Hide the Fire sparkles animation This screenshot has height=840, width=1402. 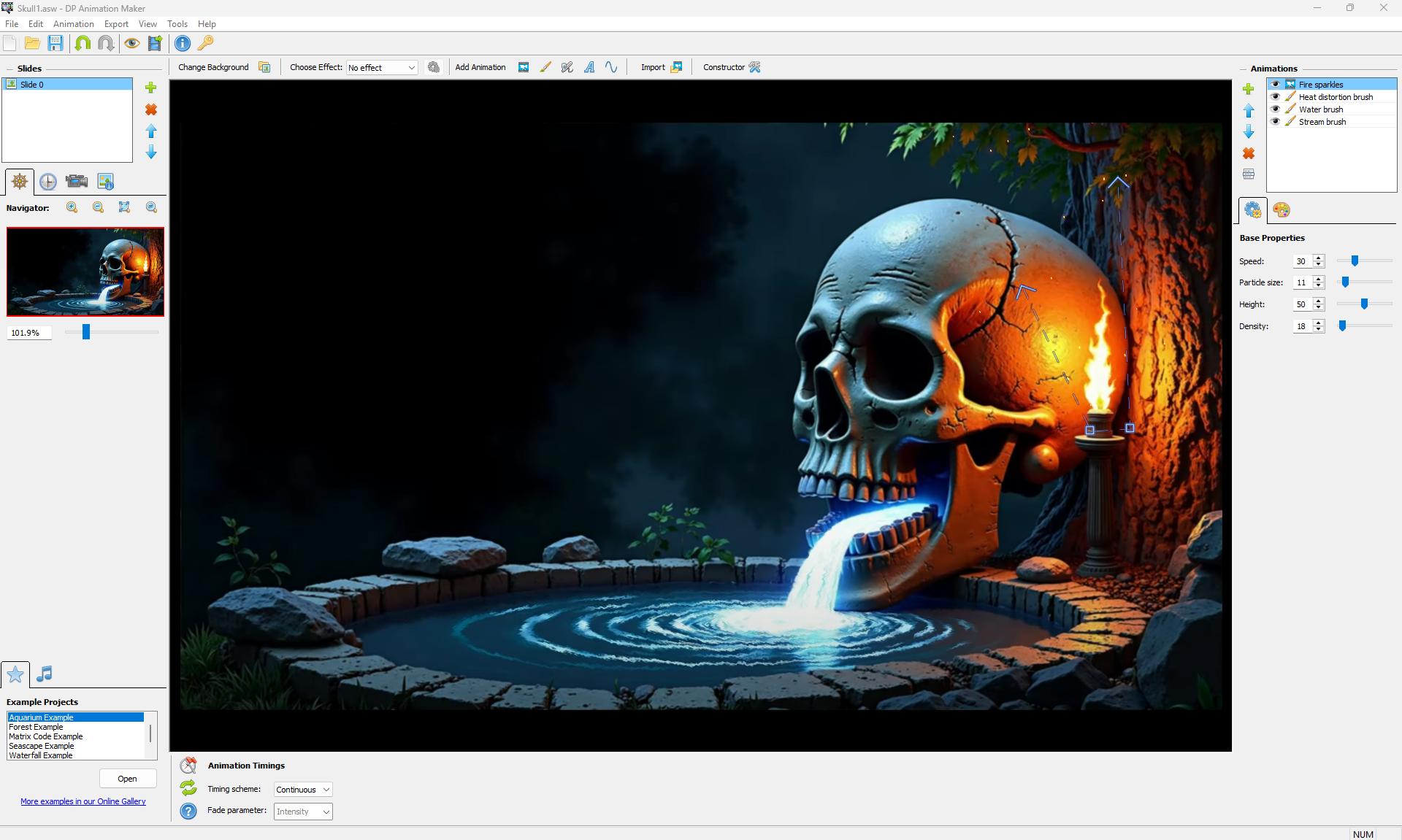pos(1276,85)
